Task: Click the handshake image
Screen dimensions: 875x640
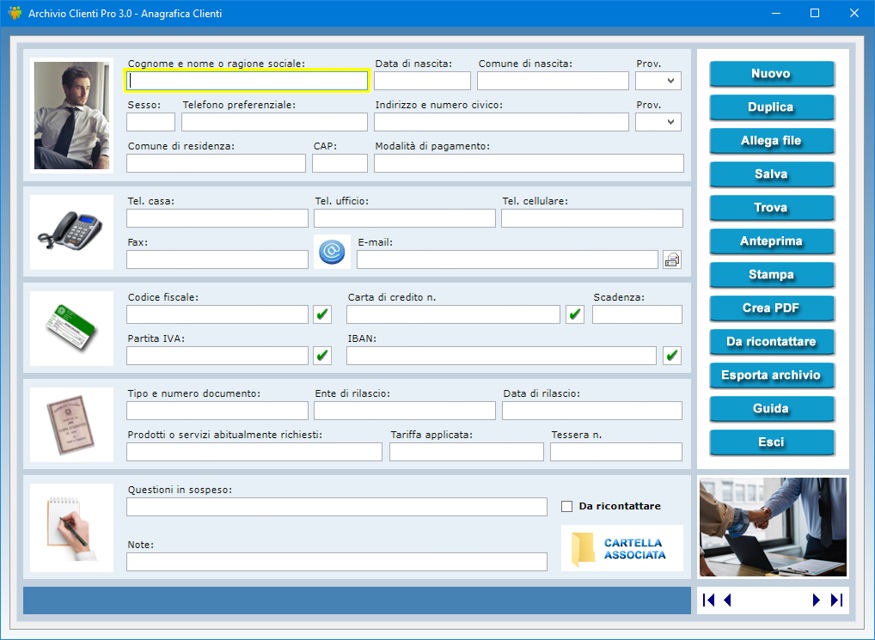Action: [773, 527]
